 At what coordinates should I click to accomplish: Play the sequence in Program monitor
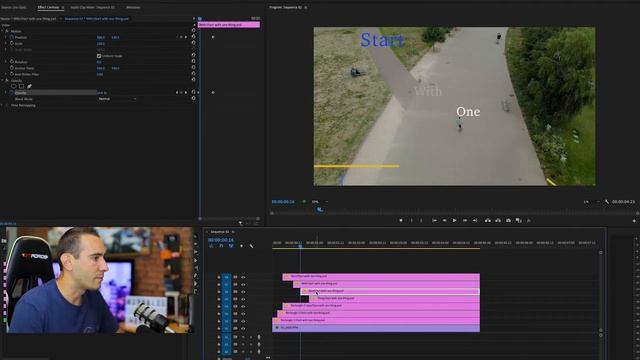(454, 220)
